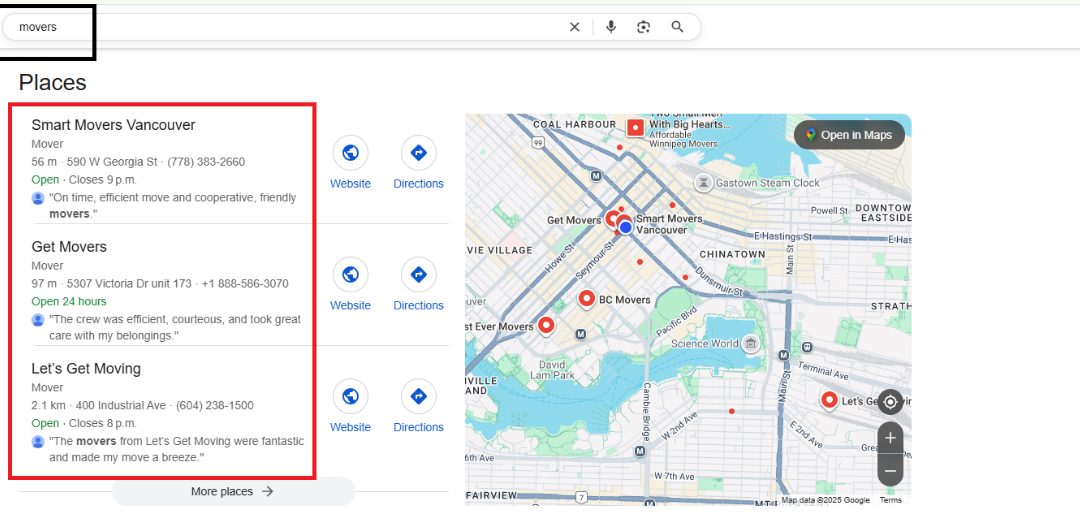Viewport: 1080px width, 527px height.
Task: Click the blue current-location dot on map
Action: [625, 227]
